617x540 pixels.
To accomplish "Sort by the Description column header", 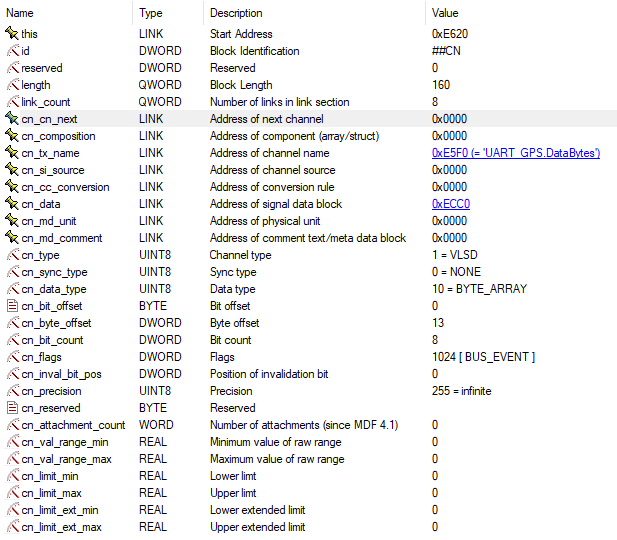I will (236, 13).
